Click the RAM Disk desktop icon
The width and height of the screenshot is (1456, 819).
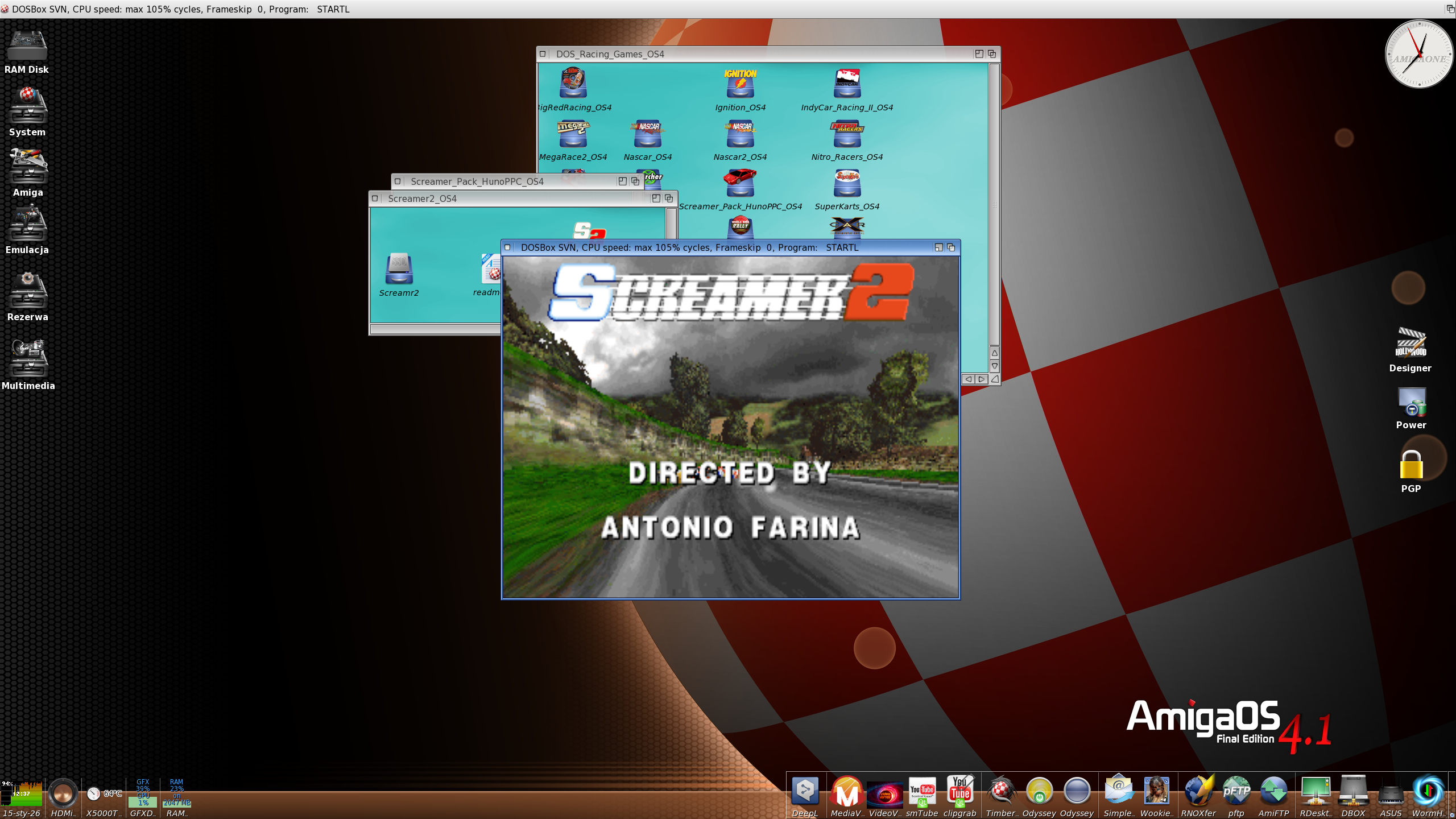click(27, 47)
